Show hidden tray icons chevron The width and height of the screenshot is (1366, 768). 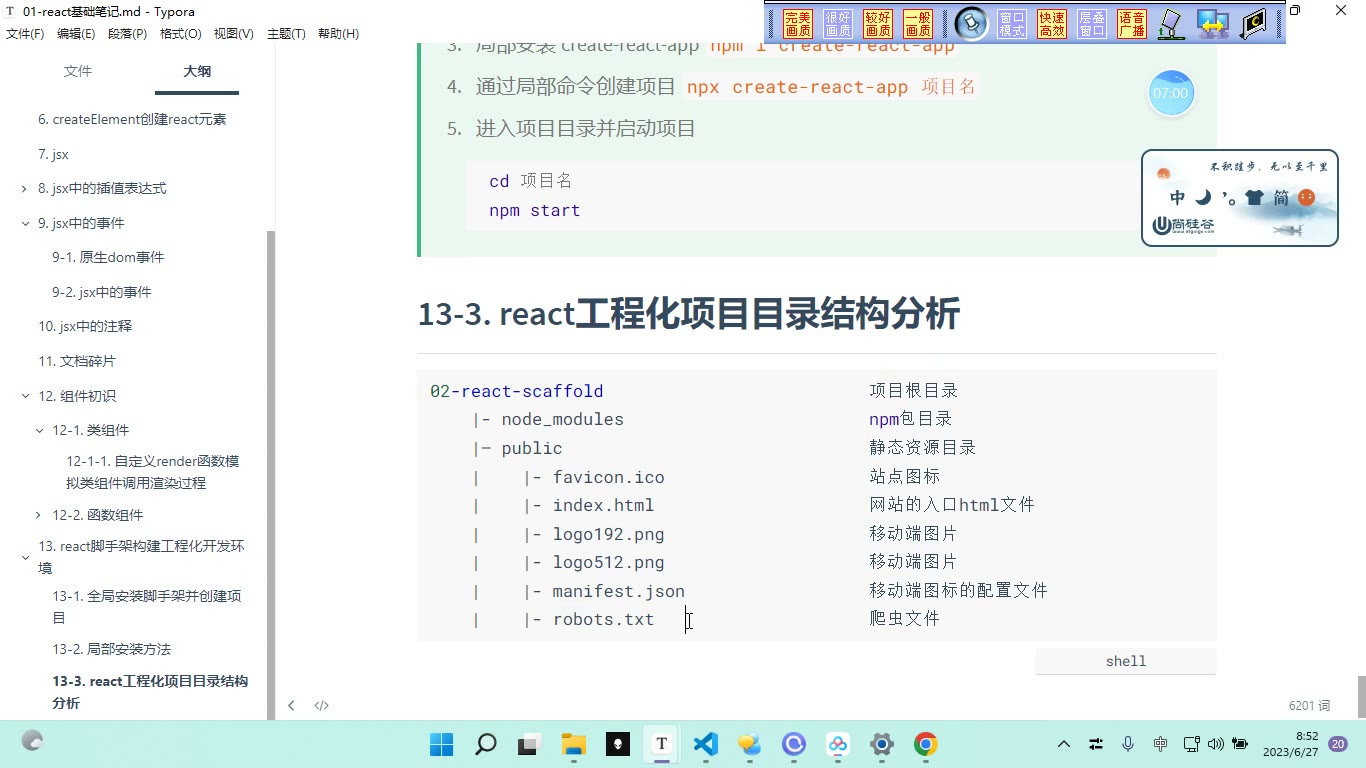(1064, 744)
